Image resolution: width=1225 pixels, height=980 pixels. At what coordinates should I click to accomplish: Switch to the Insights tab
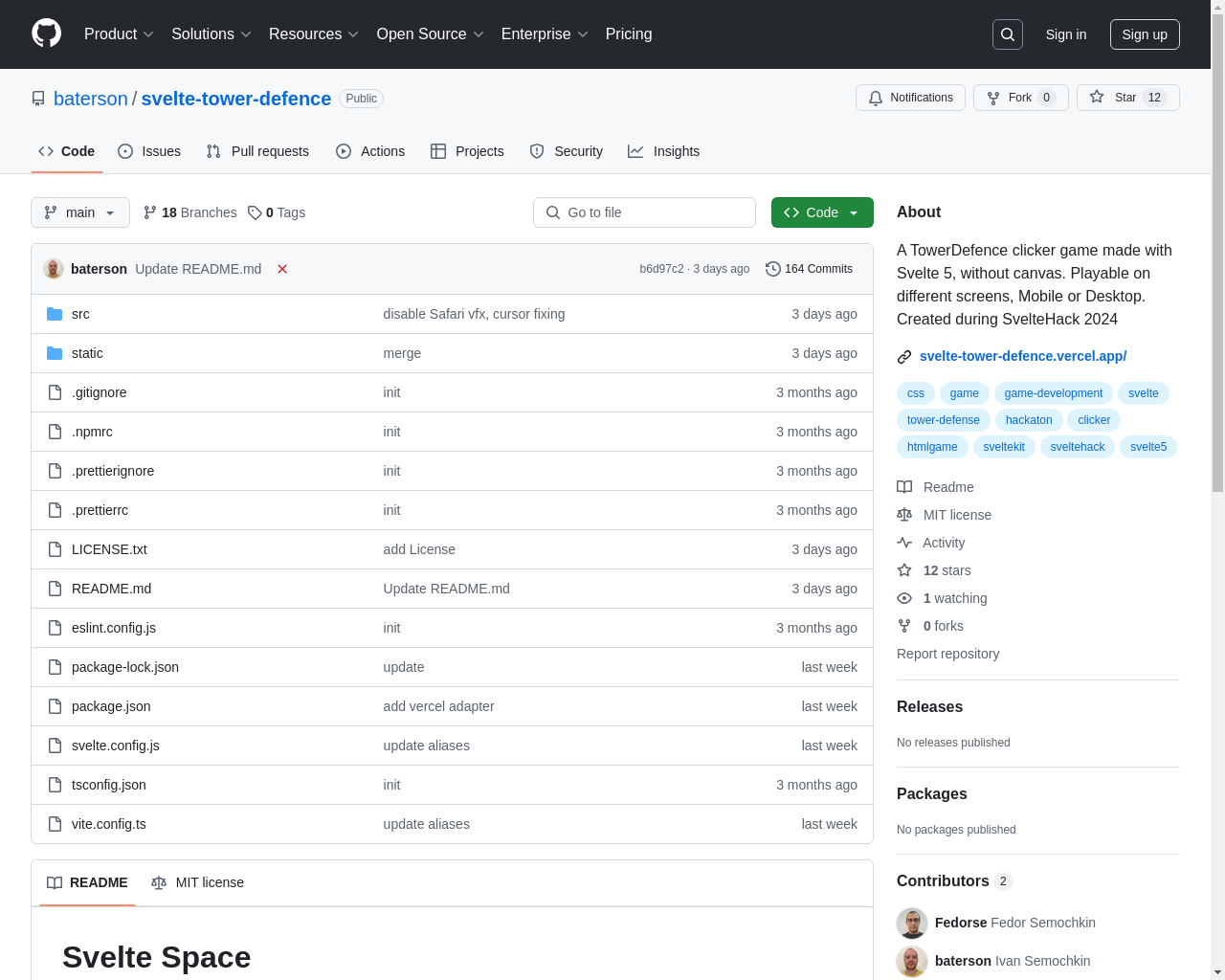tap(664, 151)
